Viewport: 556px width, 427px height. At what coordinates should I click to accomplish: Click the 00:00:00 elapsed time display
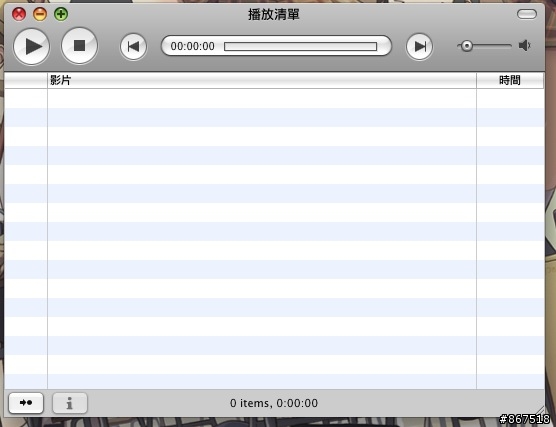(x=193, y=46)
